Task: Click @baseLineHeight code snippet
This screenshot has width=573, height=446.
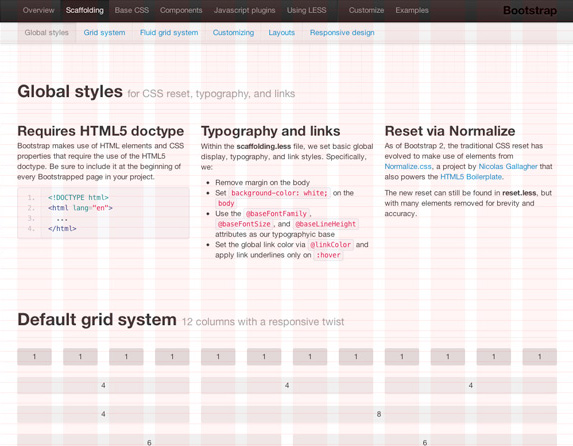Action: click(x=326, y=224)
